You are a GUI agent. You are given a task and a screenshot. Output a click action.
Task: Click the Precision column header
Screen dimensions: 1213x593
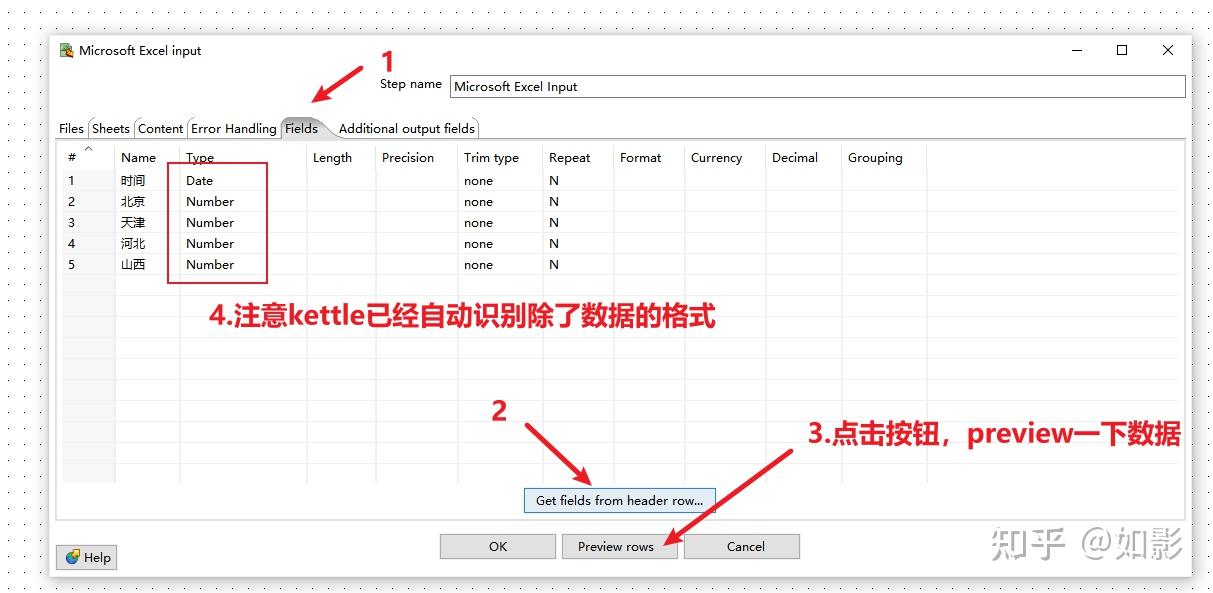pos(408,157)
